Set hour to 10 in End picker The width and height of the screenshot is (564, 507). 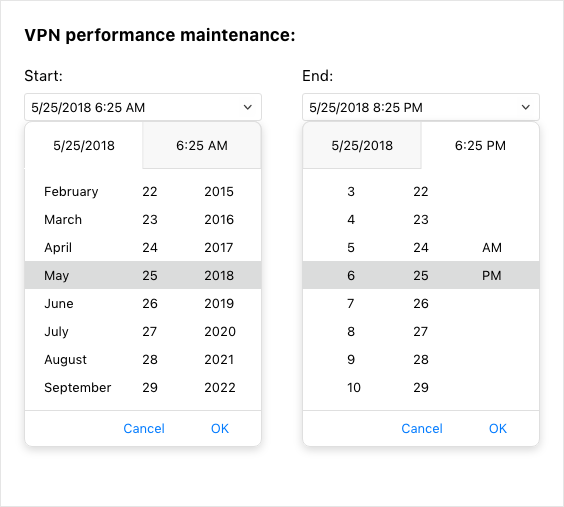354,388
